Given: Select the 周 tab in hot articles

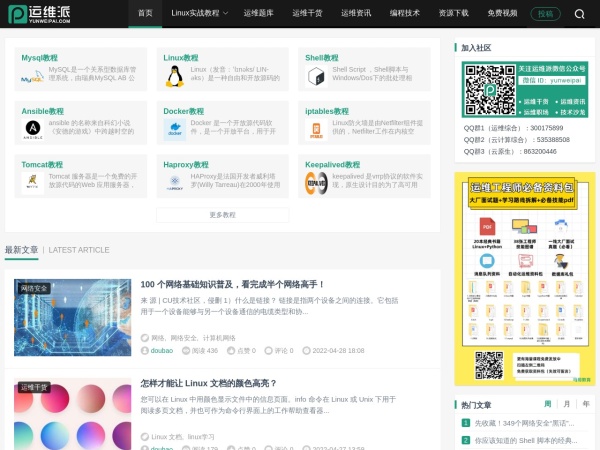Looking at the screenshot, I should (547, 404).
